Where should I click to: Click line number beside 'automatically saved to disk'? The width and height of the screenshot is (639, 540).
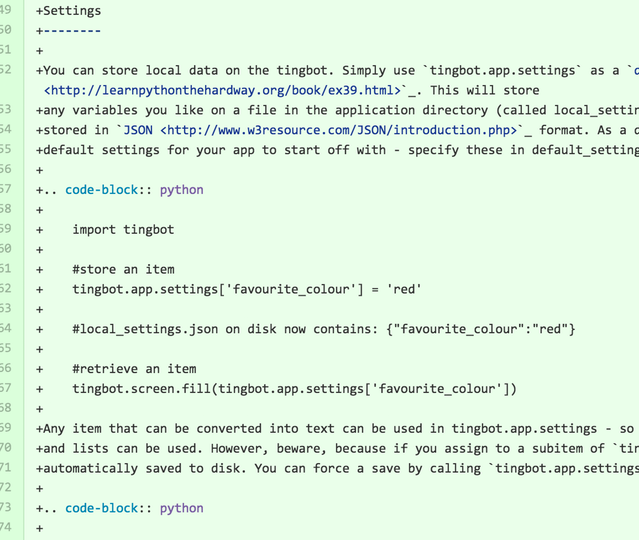tap(6, 467)
